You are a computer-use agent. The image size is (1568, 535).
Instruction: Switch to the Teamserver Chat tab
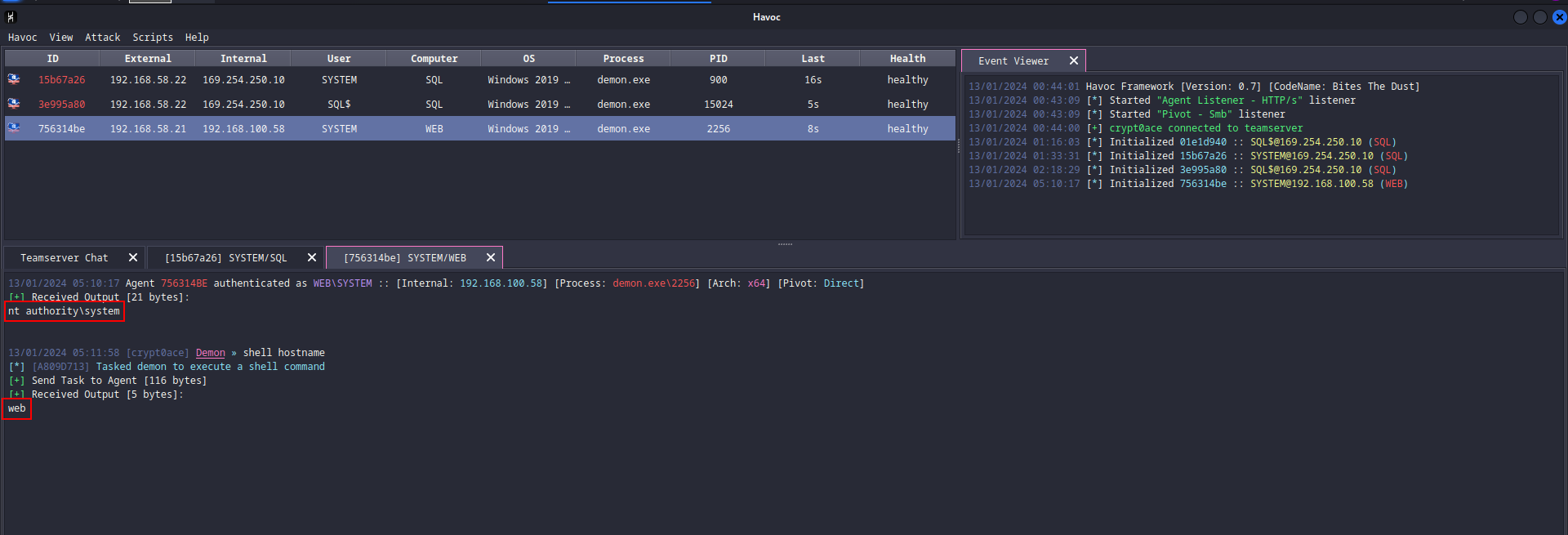point(65,258)
